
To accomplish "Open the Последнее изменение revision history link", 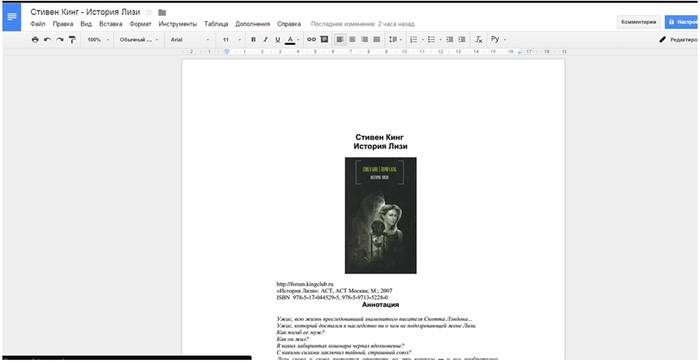I will (362, 24).
